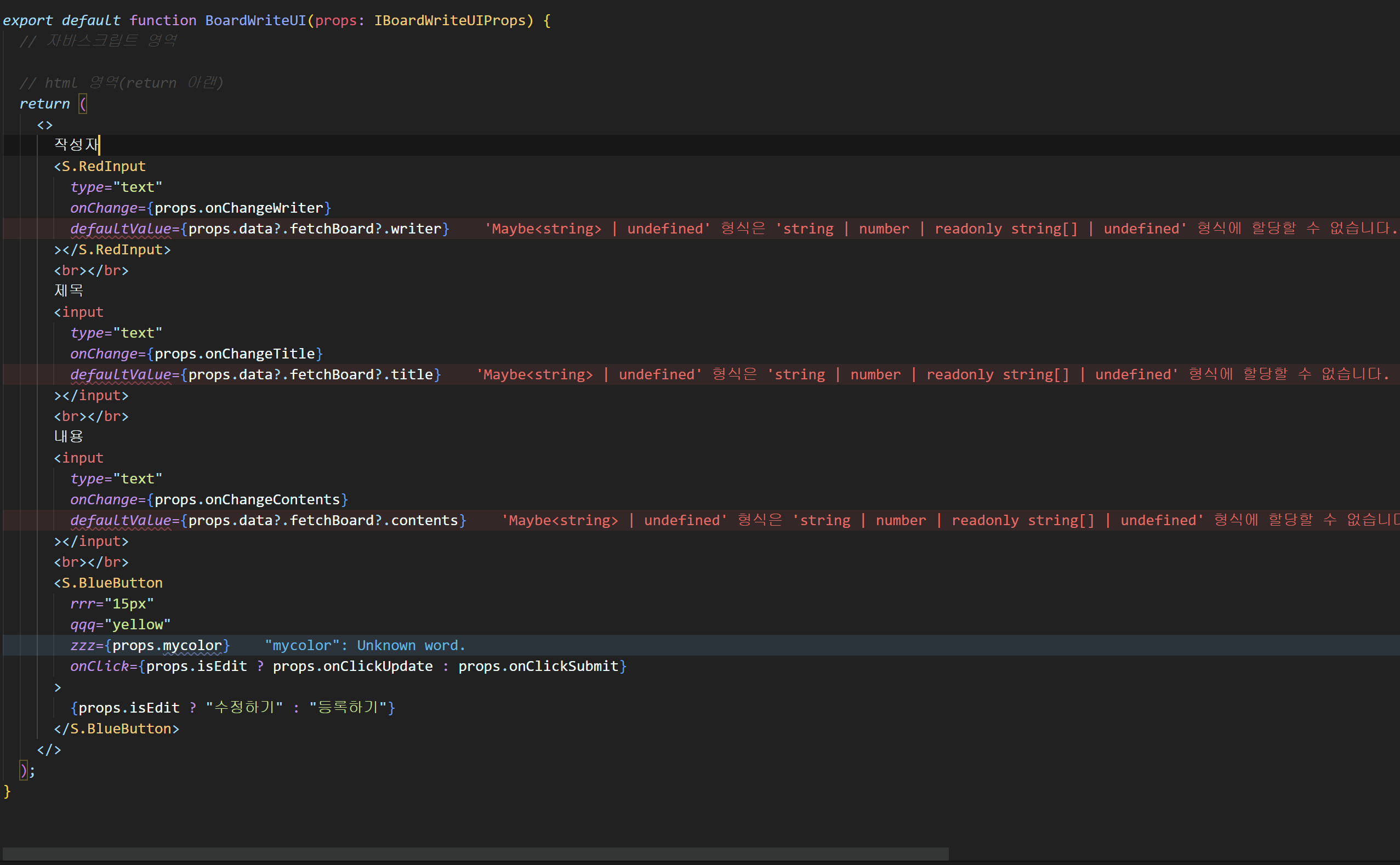Click the BoardWriteUI function name
The image size is (1400, 865).
[256, 21]
